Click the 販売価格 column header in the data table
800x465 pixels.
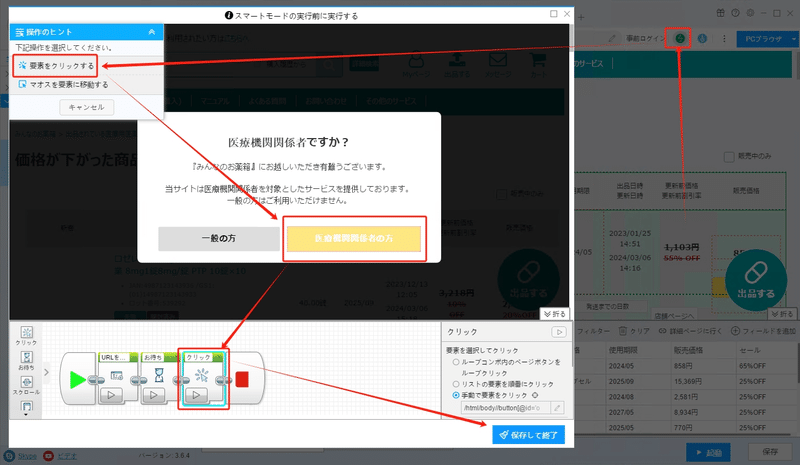pos(688,350)
